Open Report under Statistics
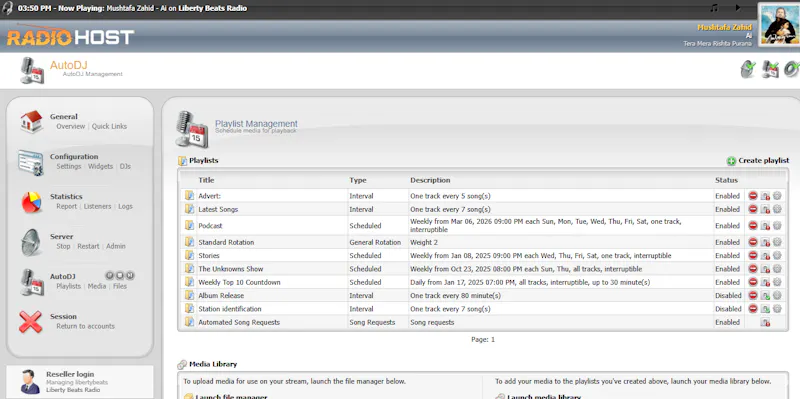 67,207
